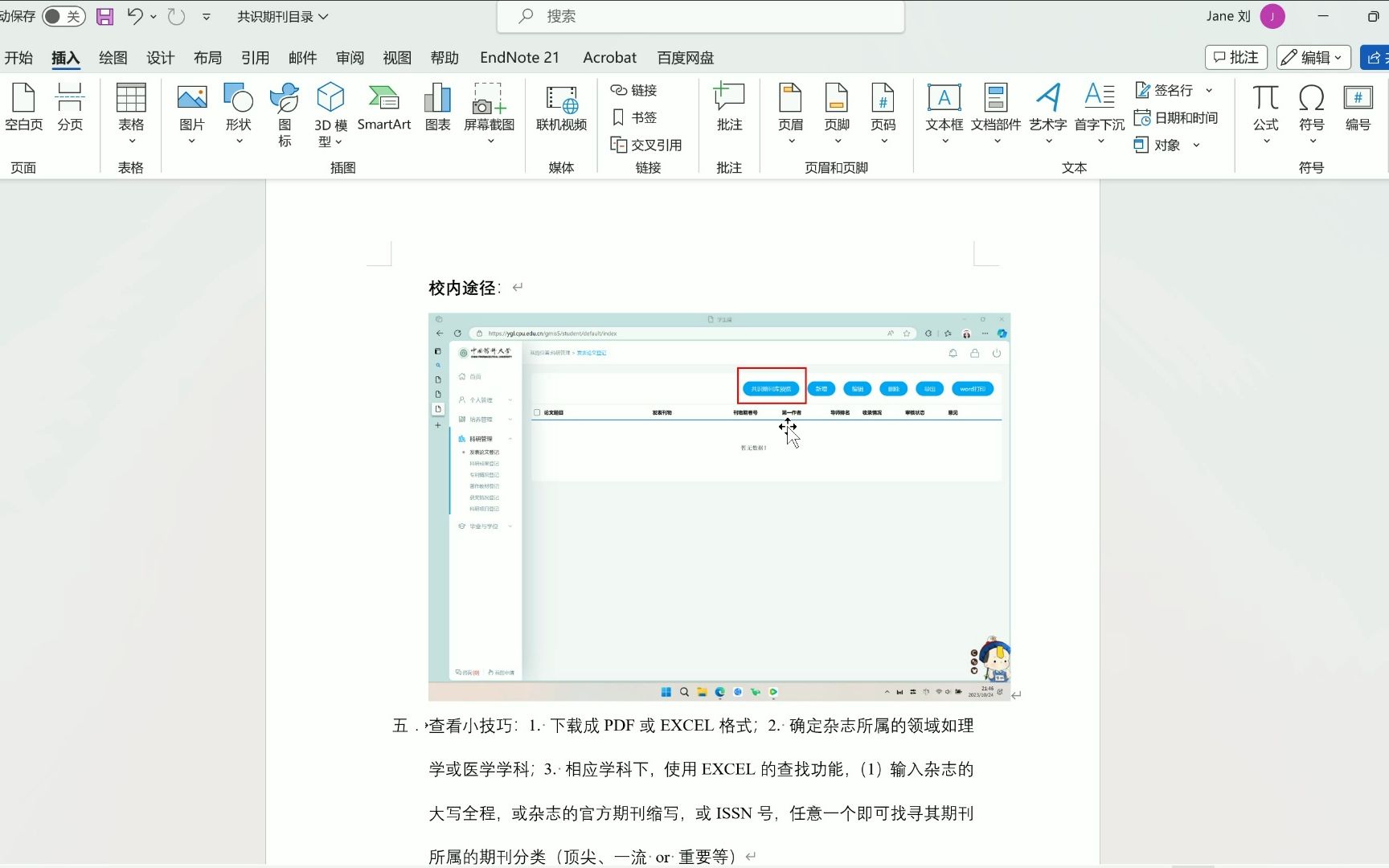This screenshot has height=868, width=1389.
Task: Click the 批注 comments button top right
Action: (1235, 57)
